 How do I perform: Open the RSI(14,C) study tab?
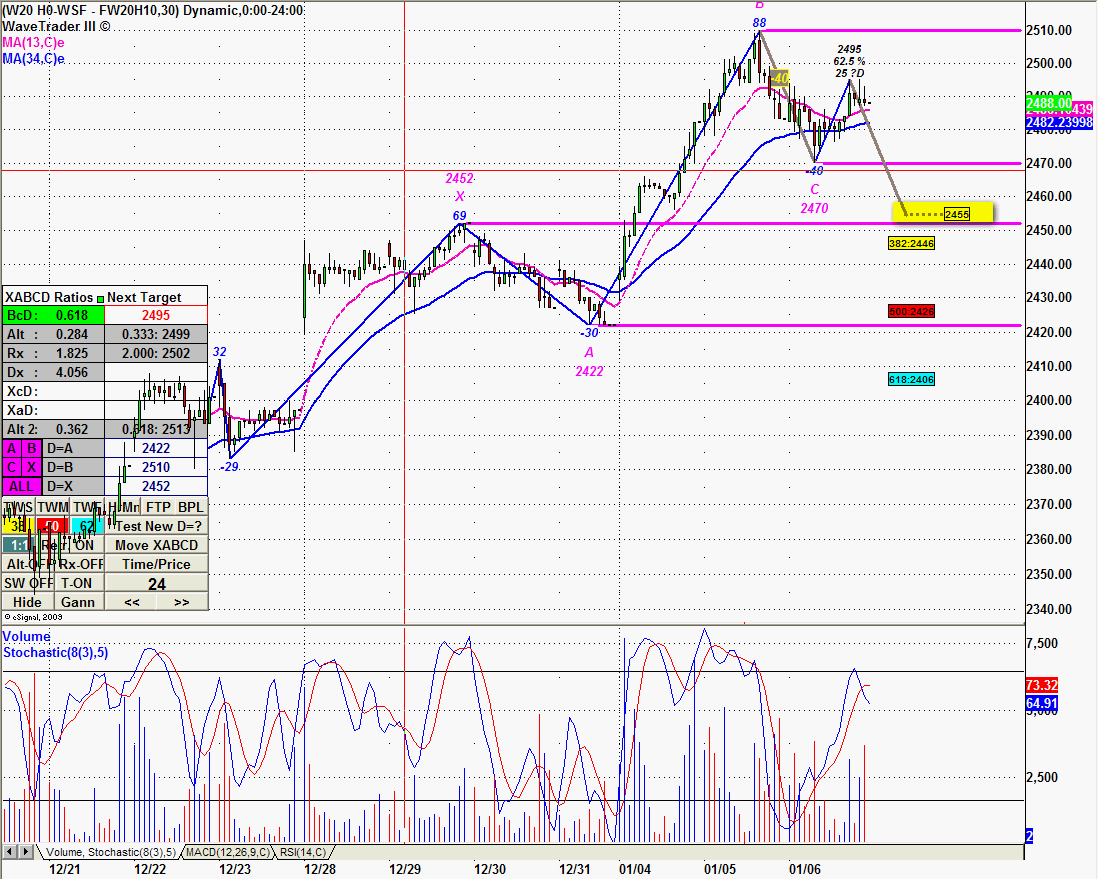click(x=300, y=852)
